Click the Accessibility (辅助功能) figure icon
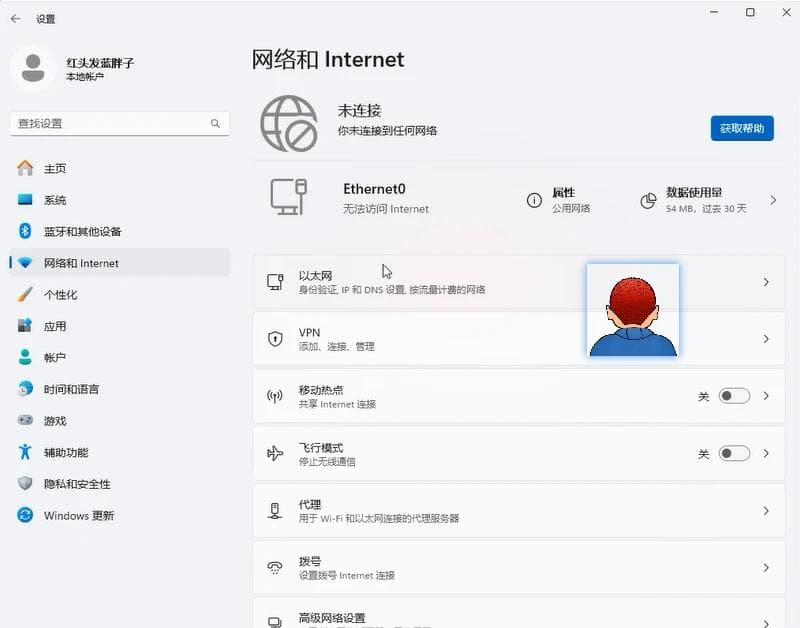 (25, 451)
